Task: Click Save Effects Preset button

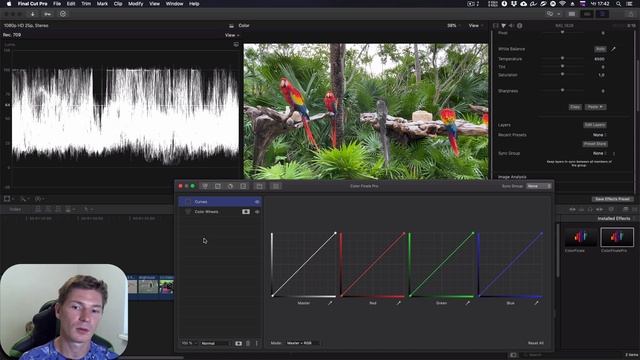Action: pyautogui.click(x=612, y=199)
